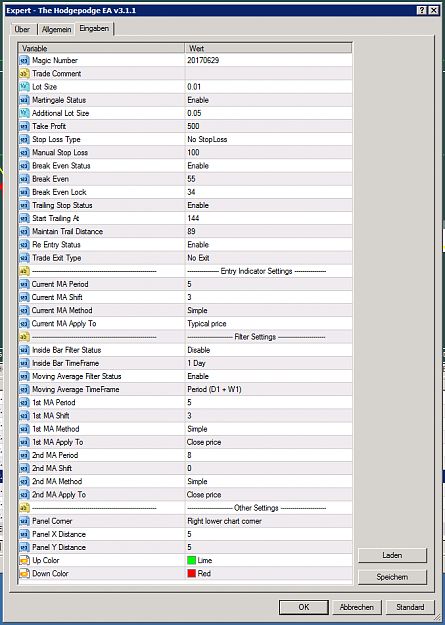Select the Re Entry Status value Enable
Screen dimensions: 445x625
point(198,245)
